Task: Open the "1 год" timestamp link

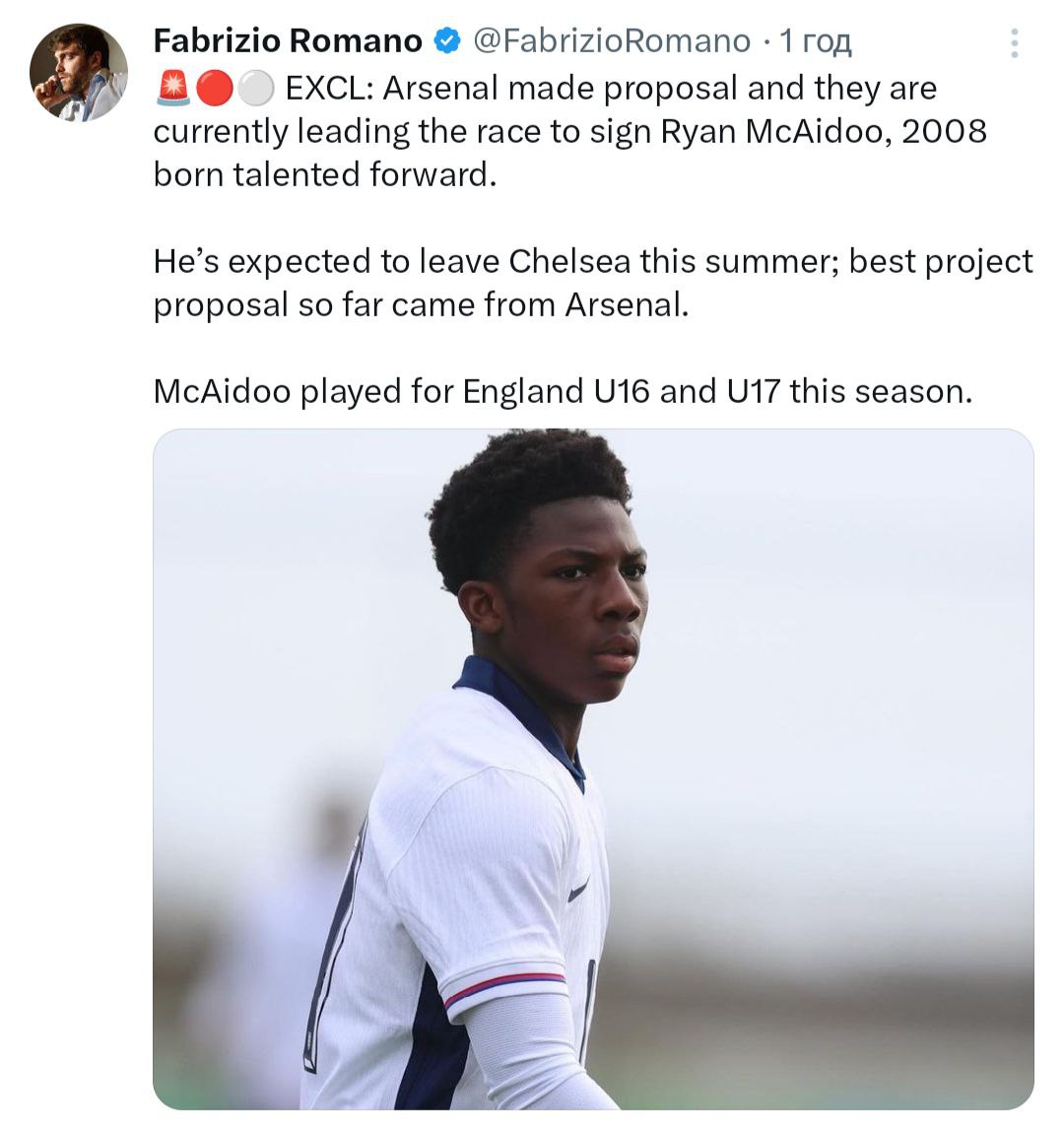Action: [x=815, y=41]
